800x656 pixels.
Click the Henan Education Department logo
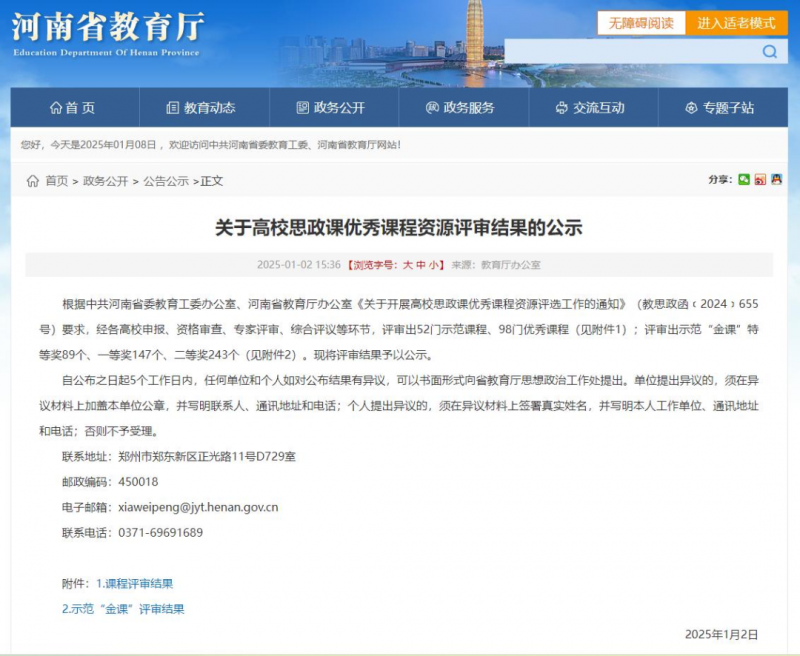point(106,31)
